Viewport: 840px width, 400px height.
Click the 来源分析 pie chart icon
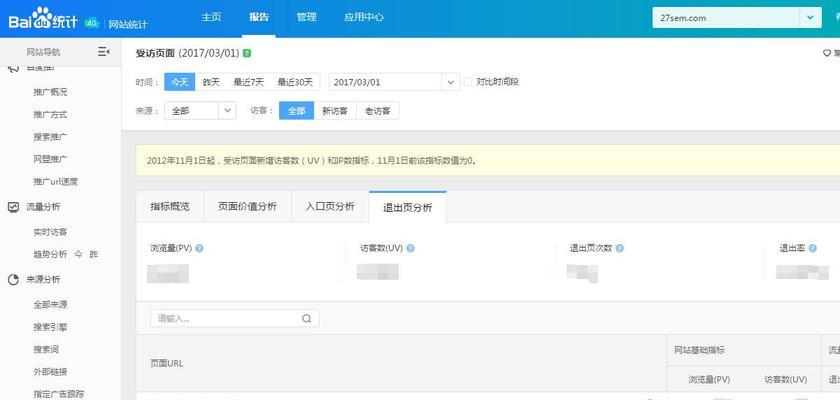pyautogui.click(x=13, y=280)
